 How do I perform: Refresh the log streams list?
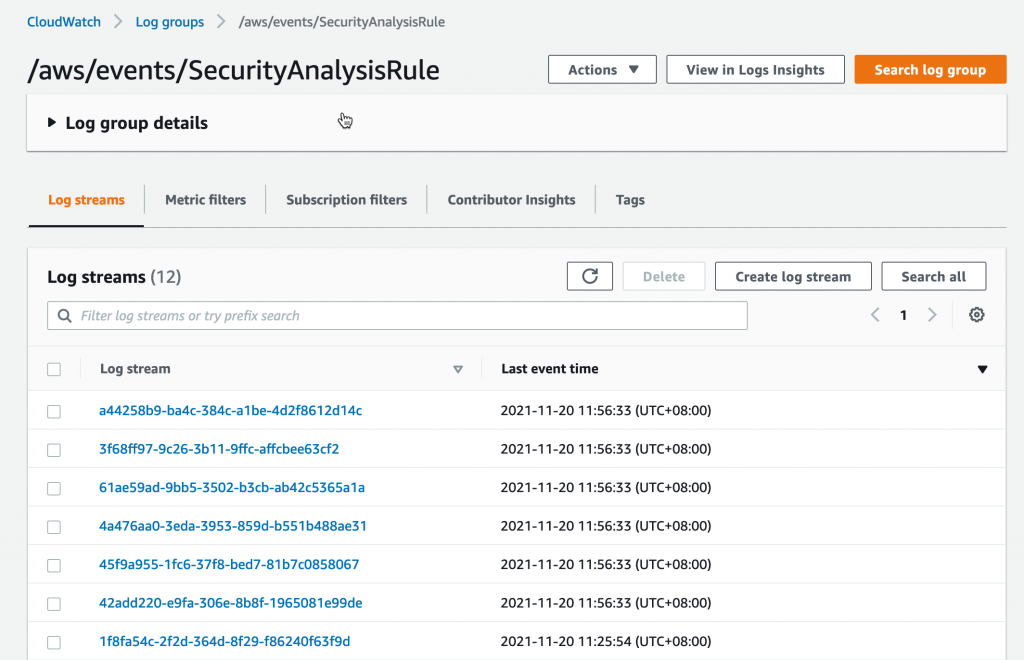point(589,276)
